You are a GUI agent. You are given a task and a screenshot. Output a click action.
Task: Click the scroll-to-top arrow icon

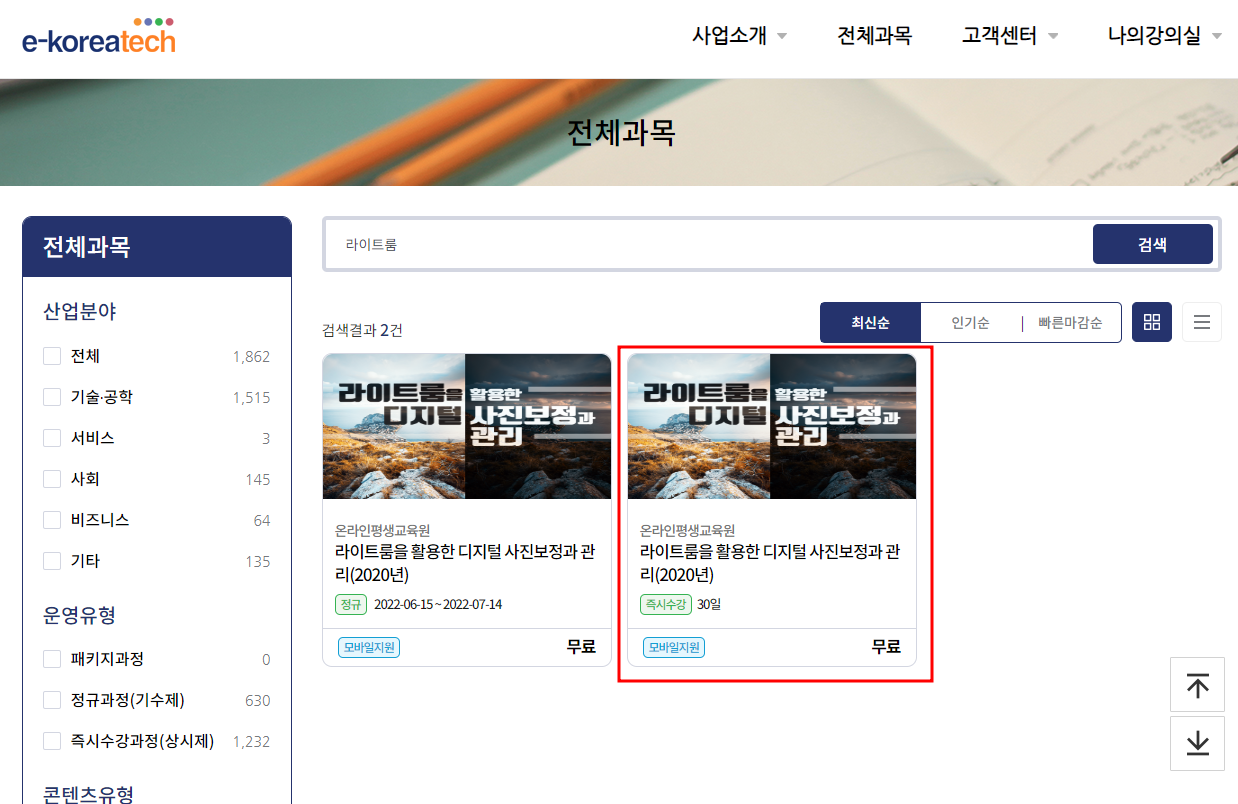(1197, 684)
